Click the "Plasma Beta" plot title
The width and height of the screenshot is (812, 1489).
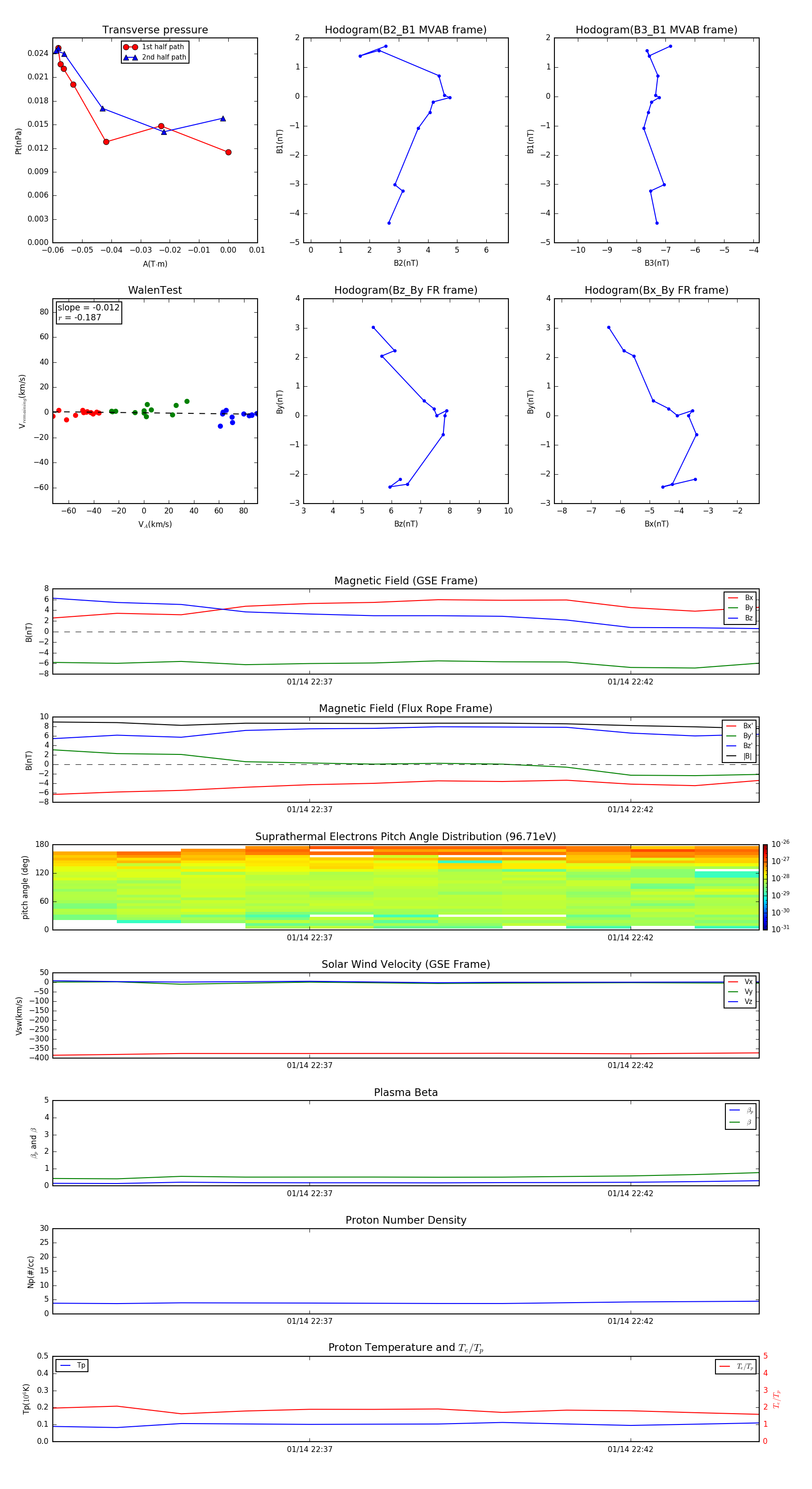pyautogui.click(x=406, y=1092)
